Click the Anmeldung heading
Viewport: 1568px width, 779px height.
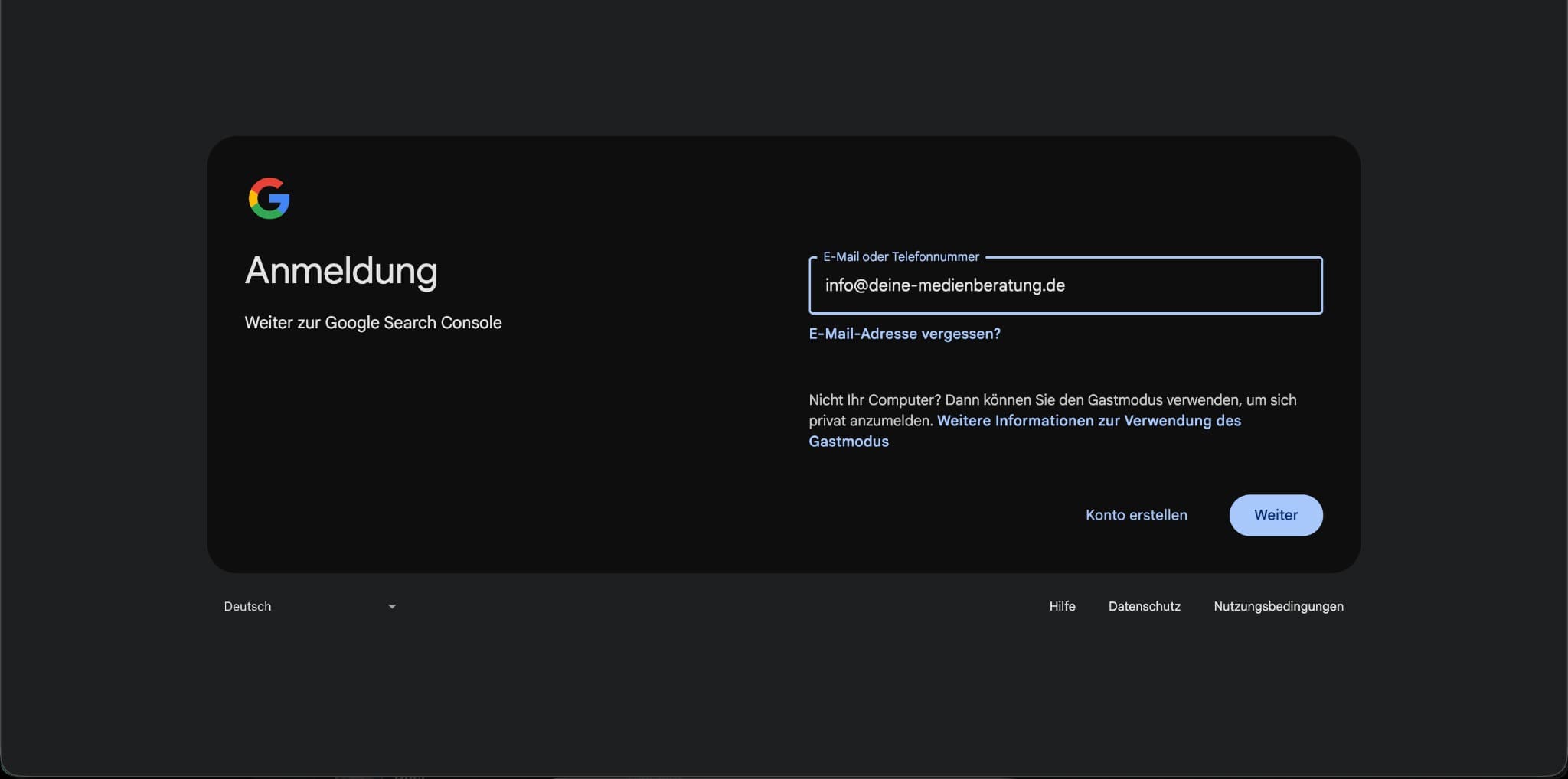(341, 271)
